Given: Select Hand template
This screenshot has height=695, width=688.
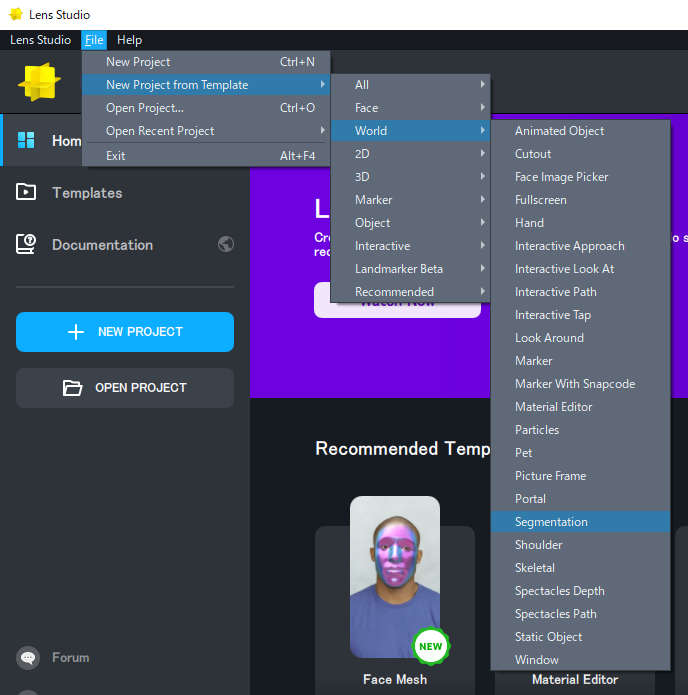Looking at the screenshot, I should click(580, 223).
